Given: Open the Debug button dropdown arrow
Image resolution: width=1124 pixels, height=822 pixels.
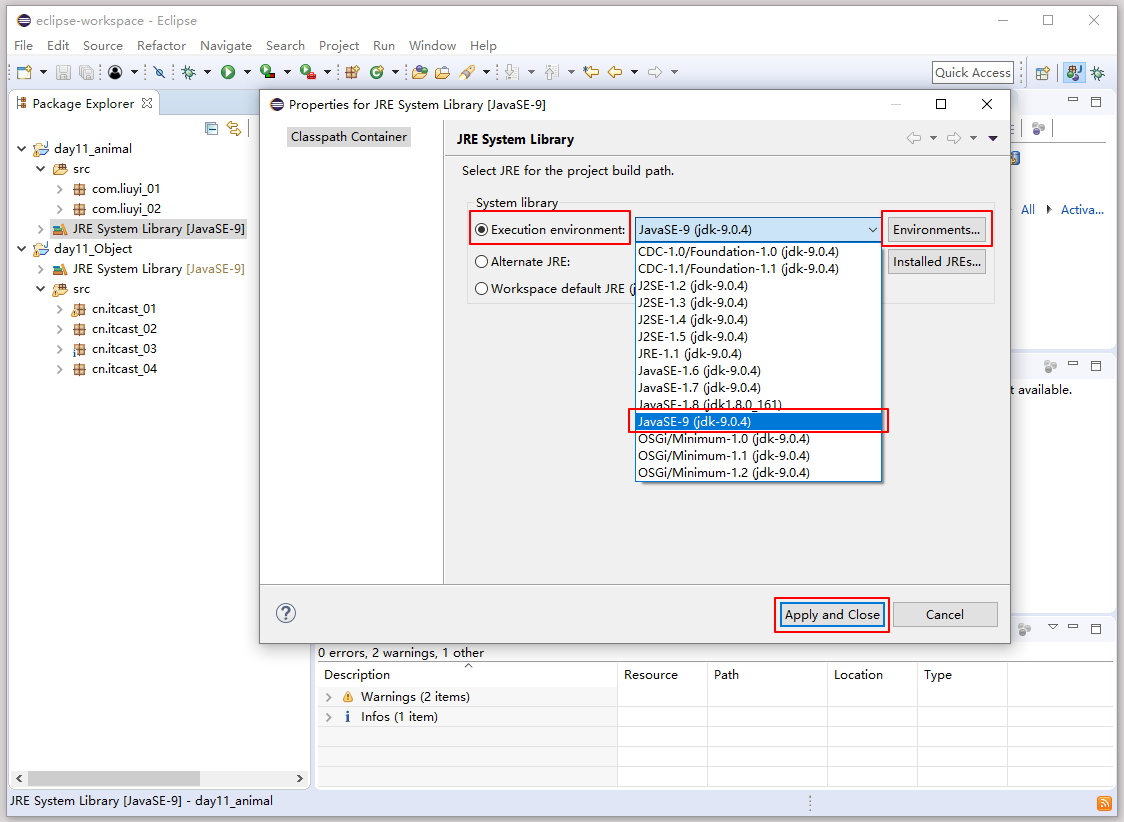Looking at the screenshot, I should click(207, 72).
